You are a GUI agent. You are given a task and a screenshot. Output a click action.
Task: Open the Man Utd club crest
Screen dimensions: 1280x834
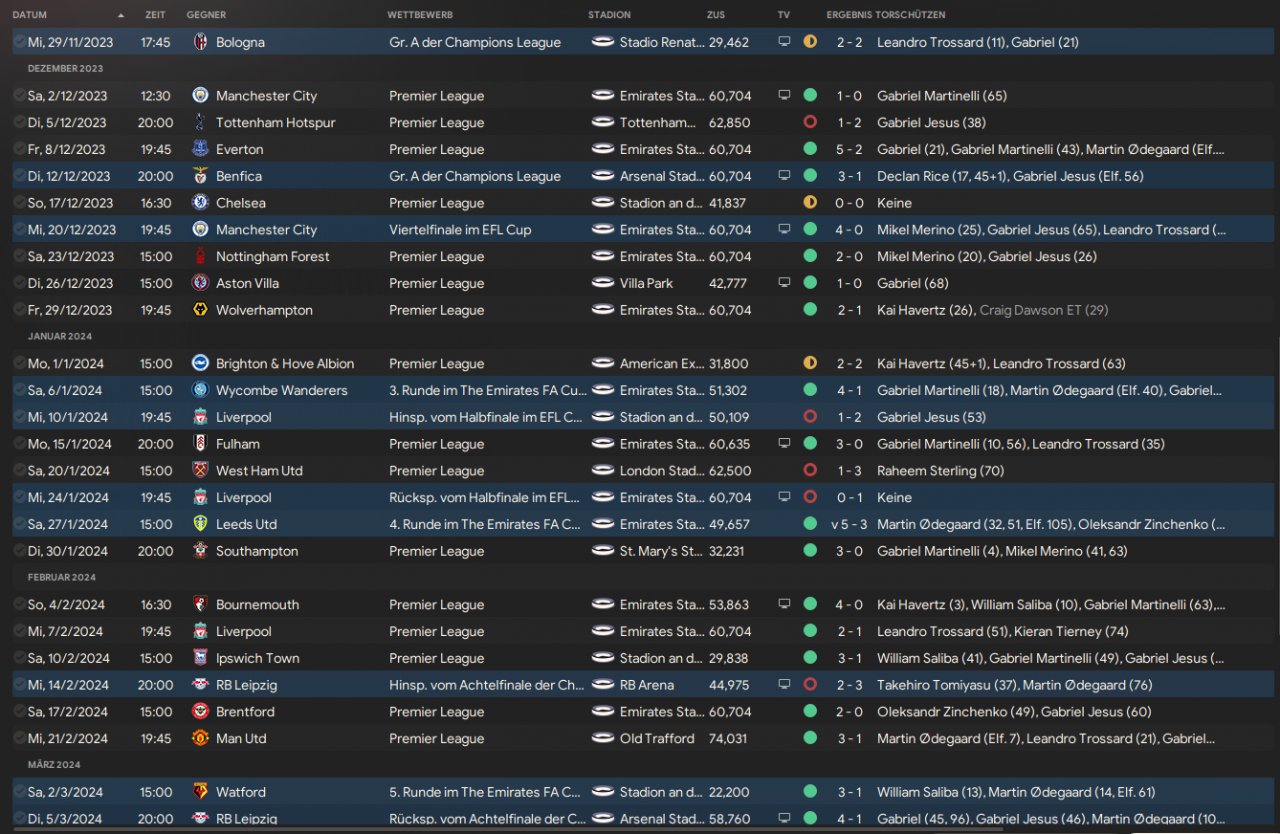pyautogui.click(x=200, y=738)
